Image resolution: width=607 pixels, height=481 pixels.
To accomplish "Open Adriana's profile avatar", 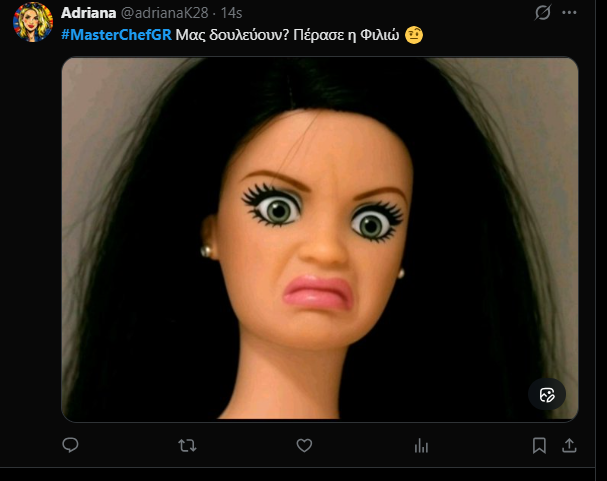I will coord(33,21).
